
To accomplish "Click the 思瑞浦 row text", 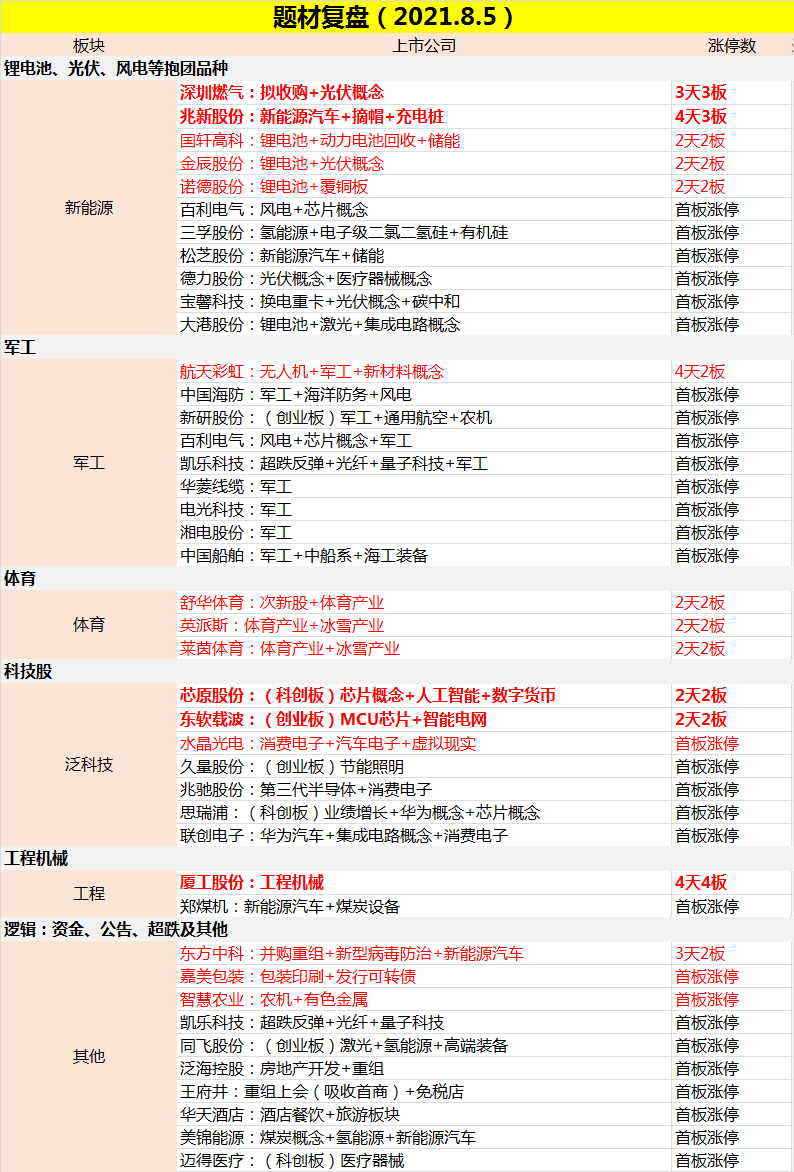I will click(360, 812).
